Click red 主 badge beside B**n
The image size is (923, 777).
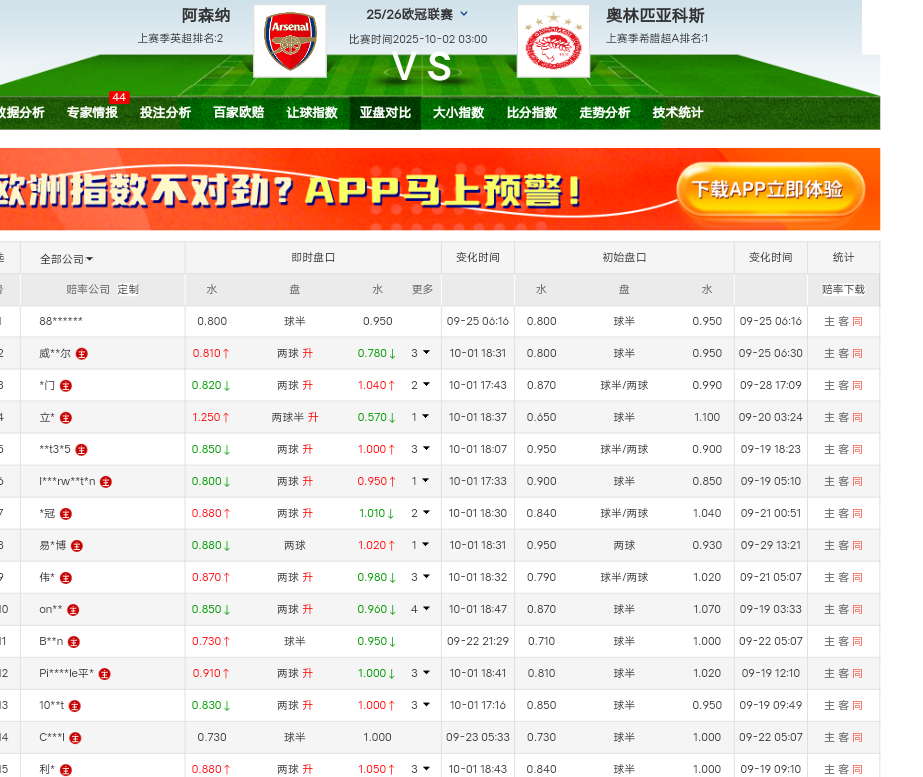[x=74, y=642]
